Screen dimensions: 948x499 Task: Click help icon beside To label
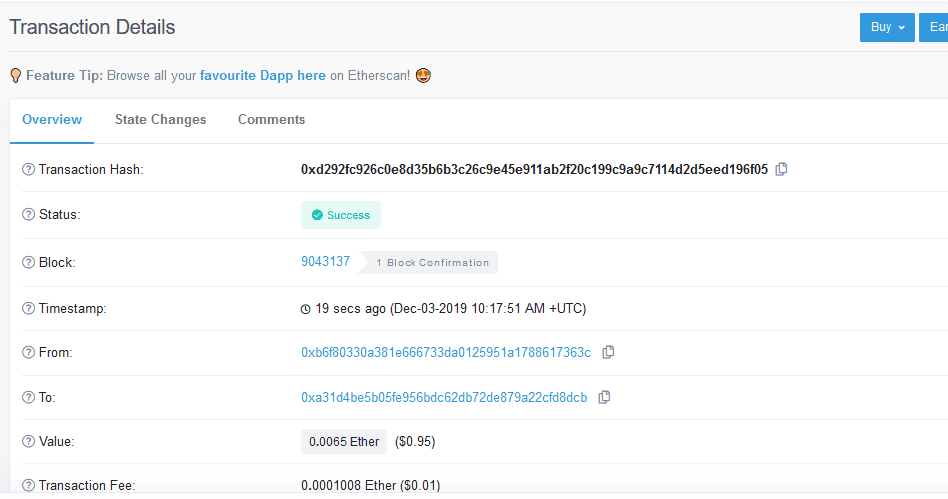click(28, 398)
